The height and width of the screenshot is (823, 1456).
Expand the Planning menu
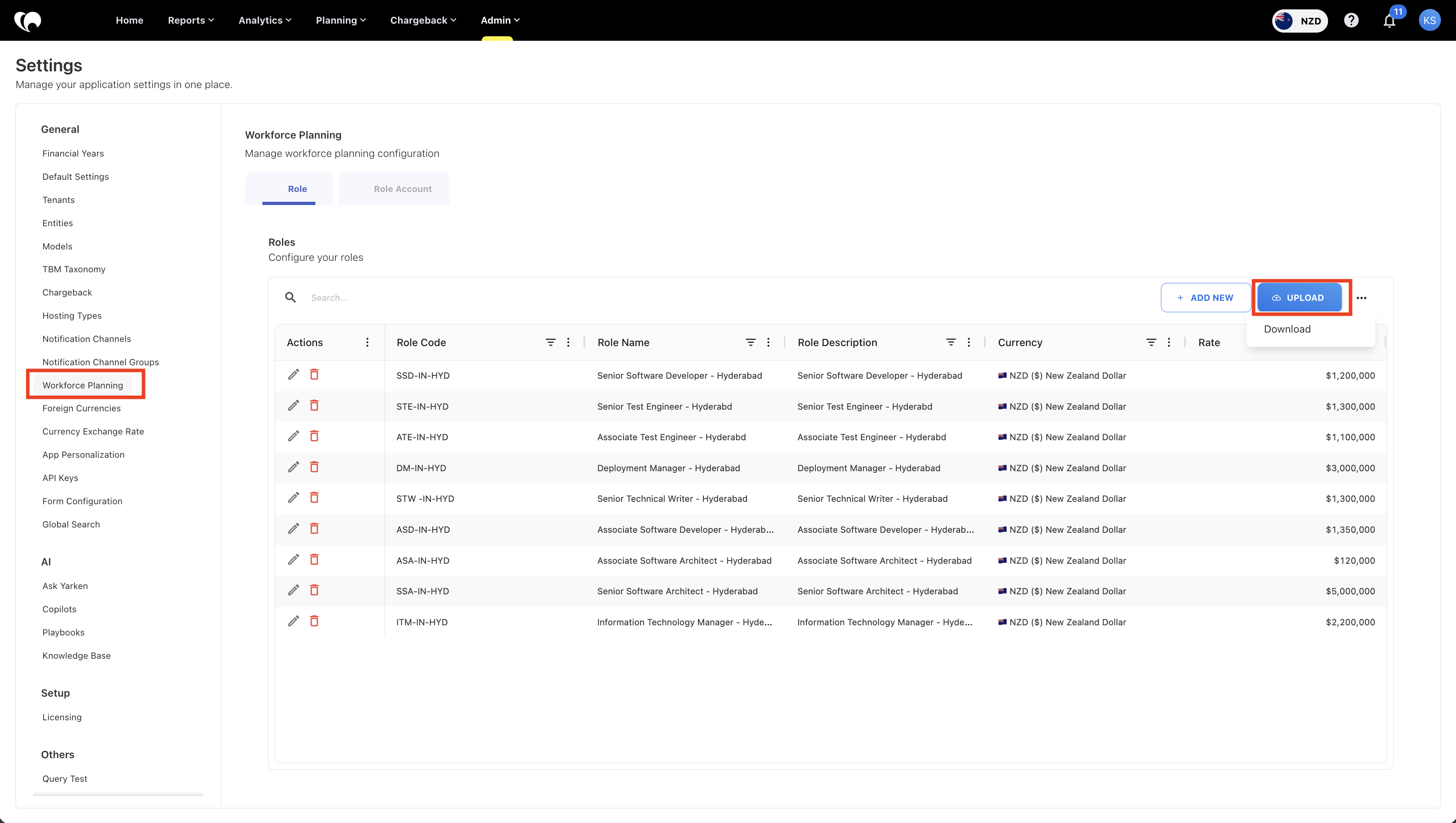click(341, 20)
